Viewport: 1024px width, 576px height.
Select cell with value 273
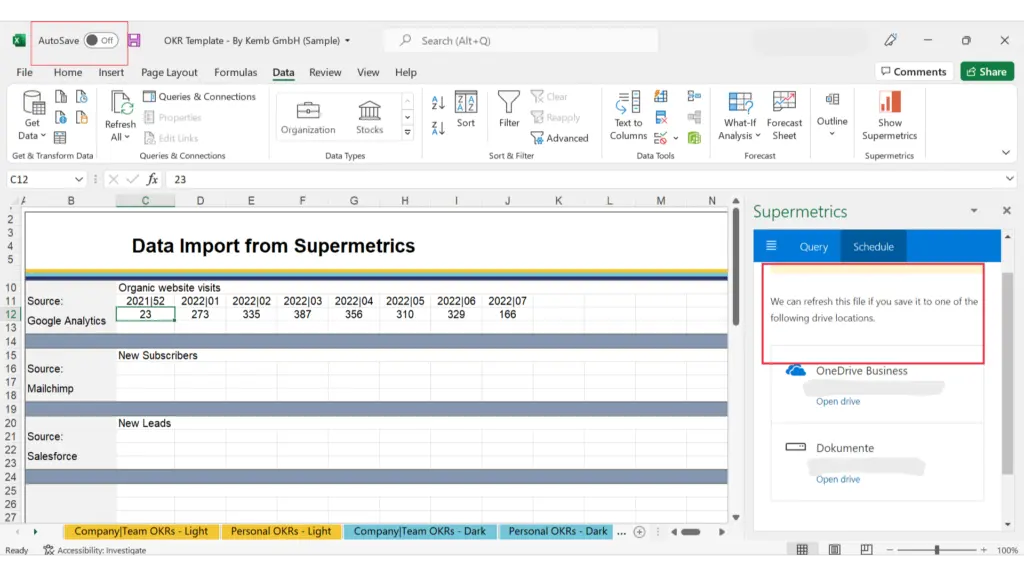point(200,314)
